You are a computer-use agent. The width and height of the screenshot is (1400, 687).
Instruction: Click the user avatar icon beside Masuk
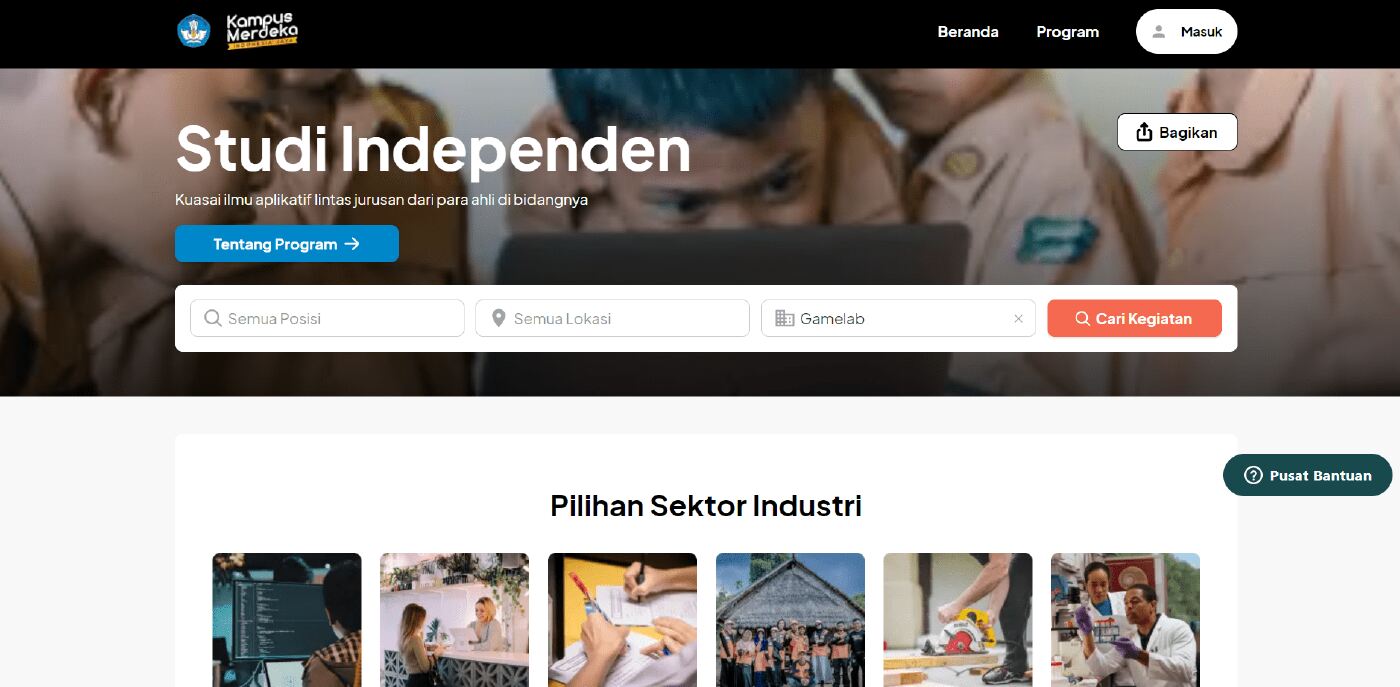tap(1159, 32)
